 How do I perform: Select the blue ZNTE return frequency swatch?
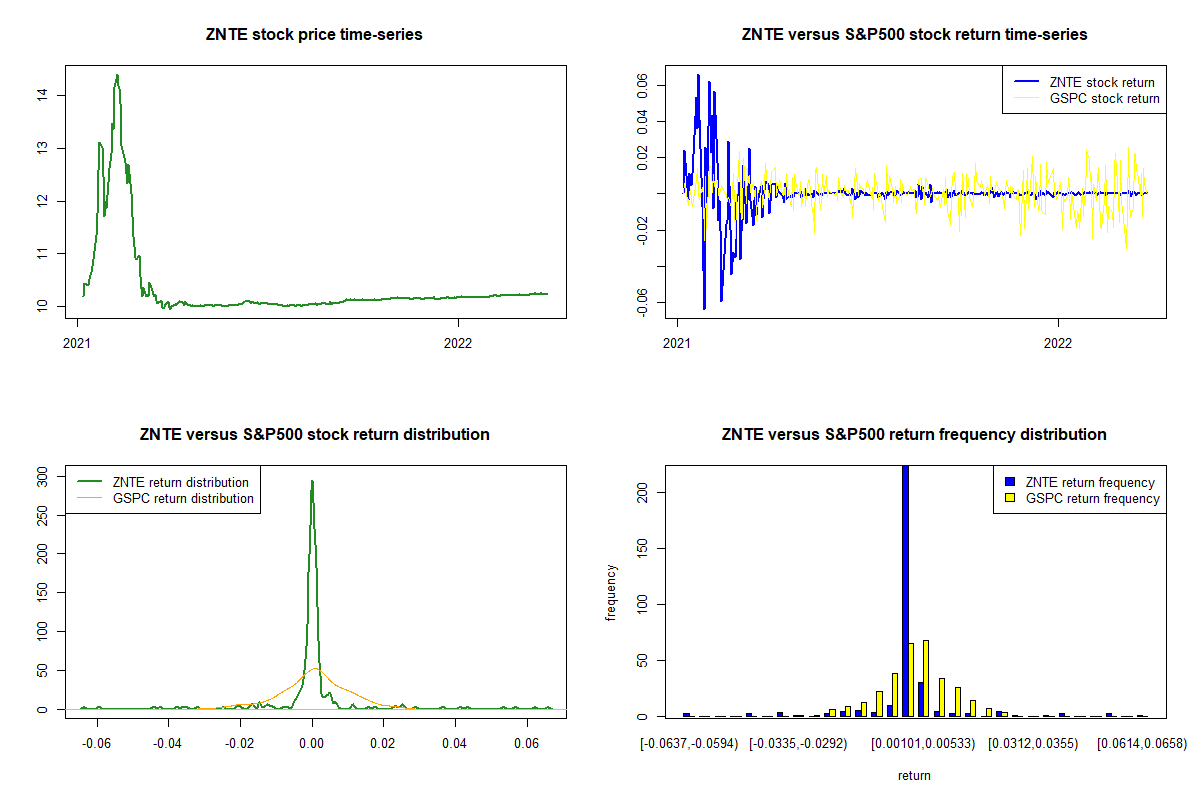(1009, 483)
